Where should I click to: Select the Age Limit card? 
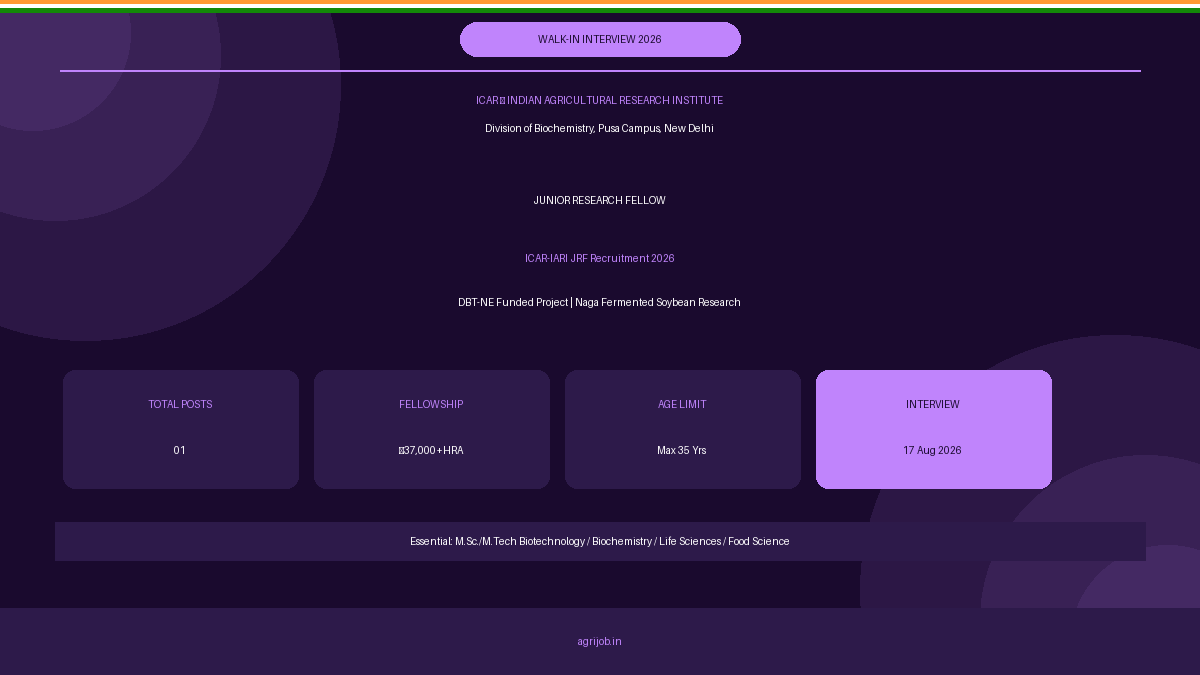point(683,429)
